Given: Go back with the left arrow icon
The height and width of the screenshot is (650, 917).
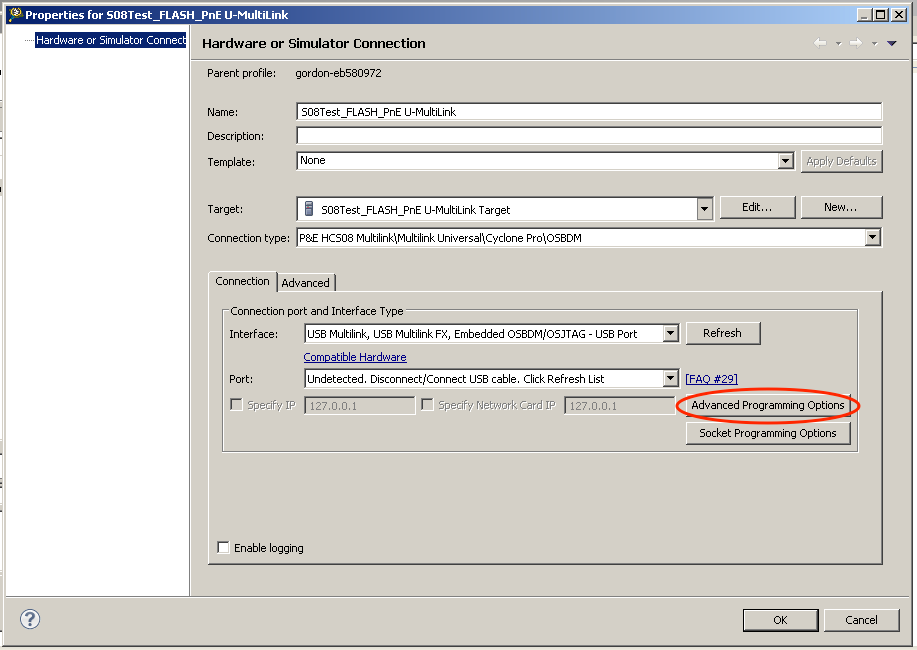Looking at the screenshot, I should pos(820,43).
